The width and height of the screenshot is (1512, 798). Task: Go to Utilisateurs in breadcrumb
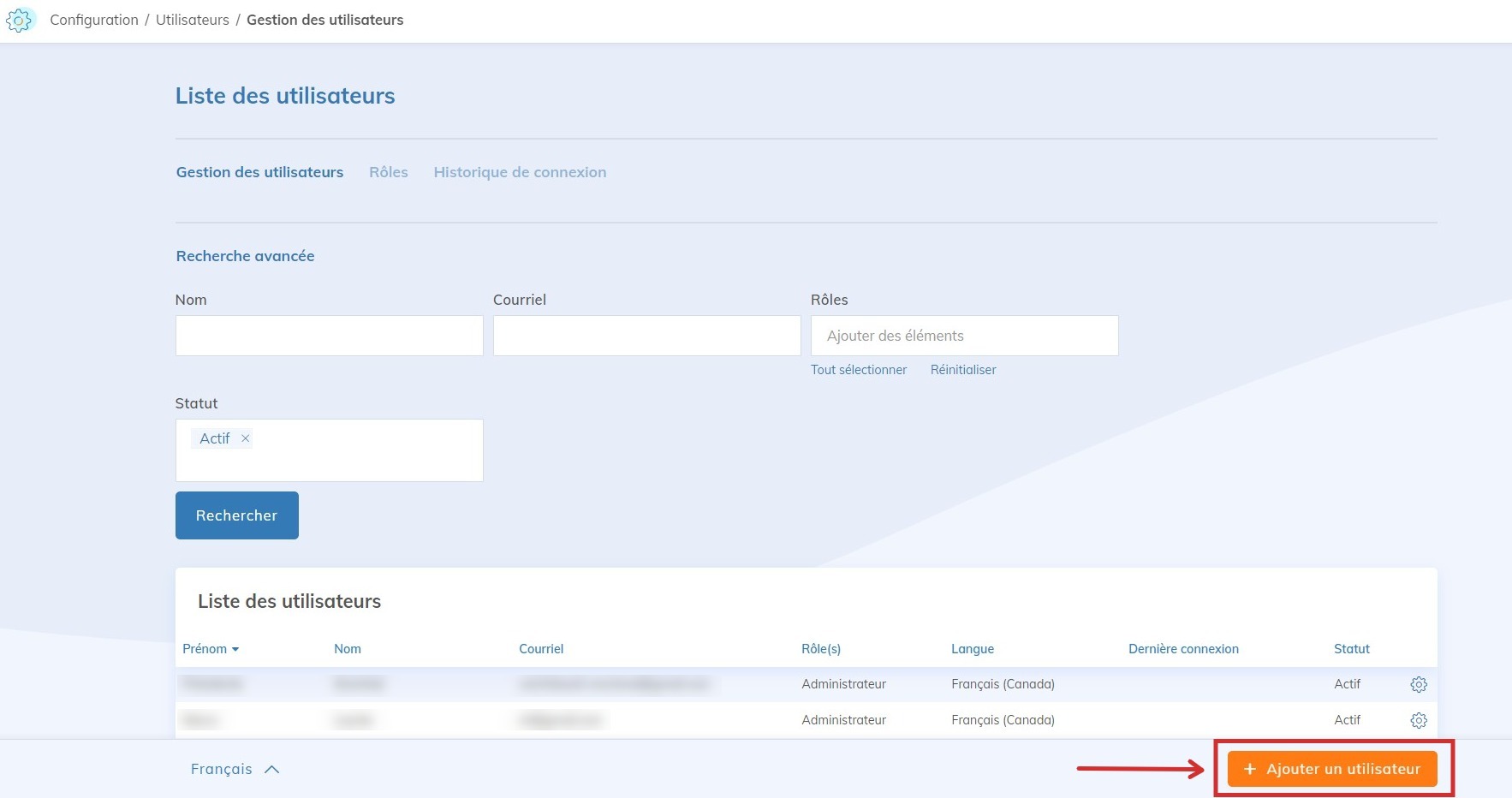[192, 20]
